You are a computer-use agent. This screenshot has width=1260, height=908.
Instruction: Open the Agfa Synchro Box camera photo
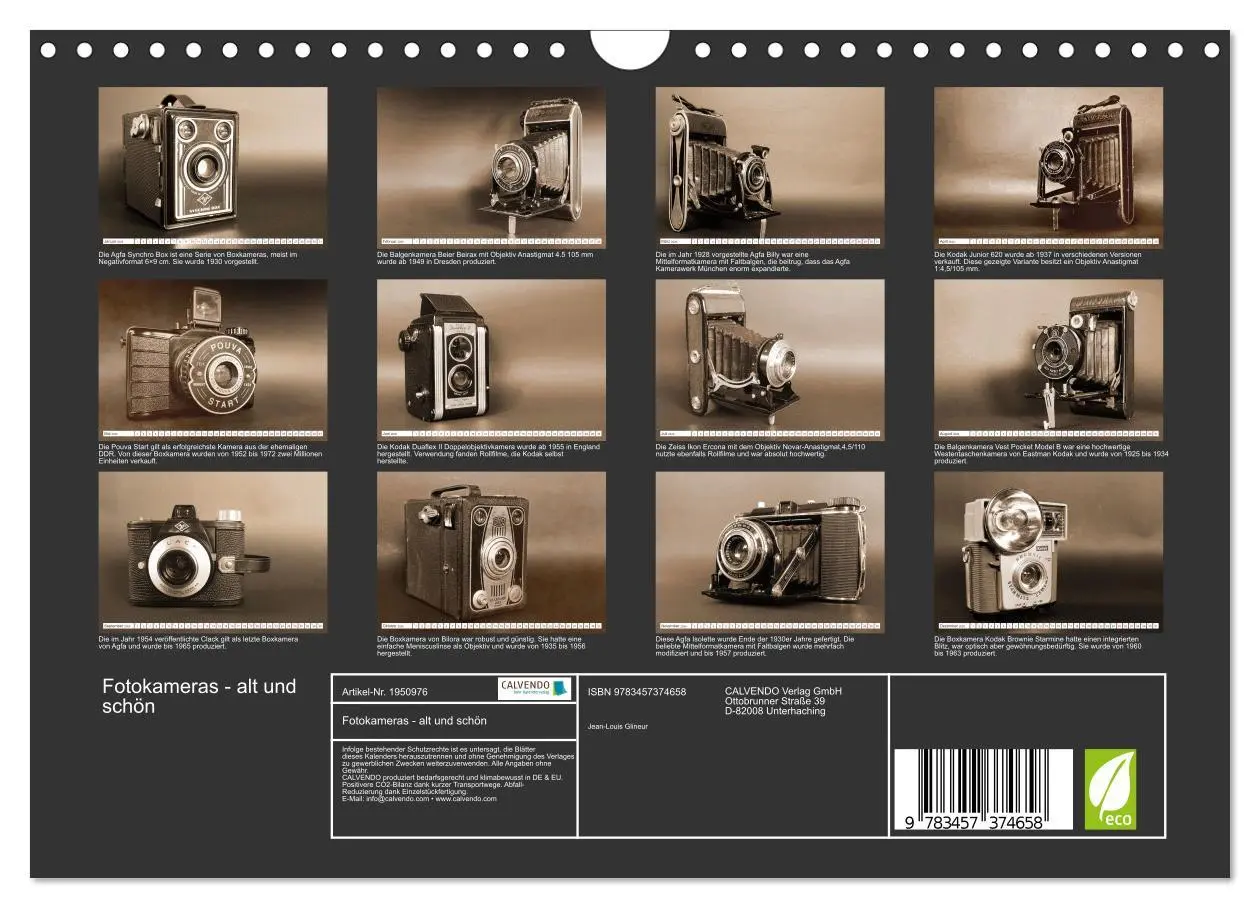coord(212,167)
